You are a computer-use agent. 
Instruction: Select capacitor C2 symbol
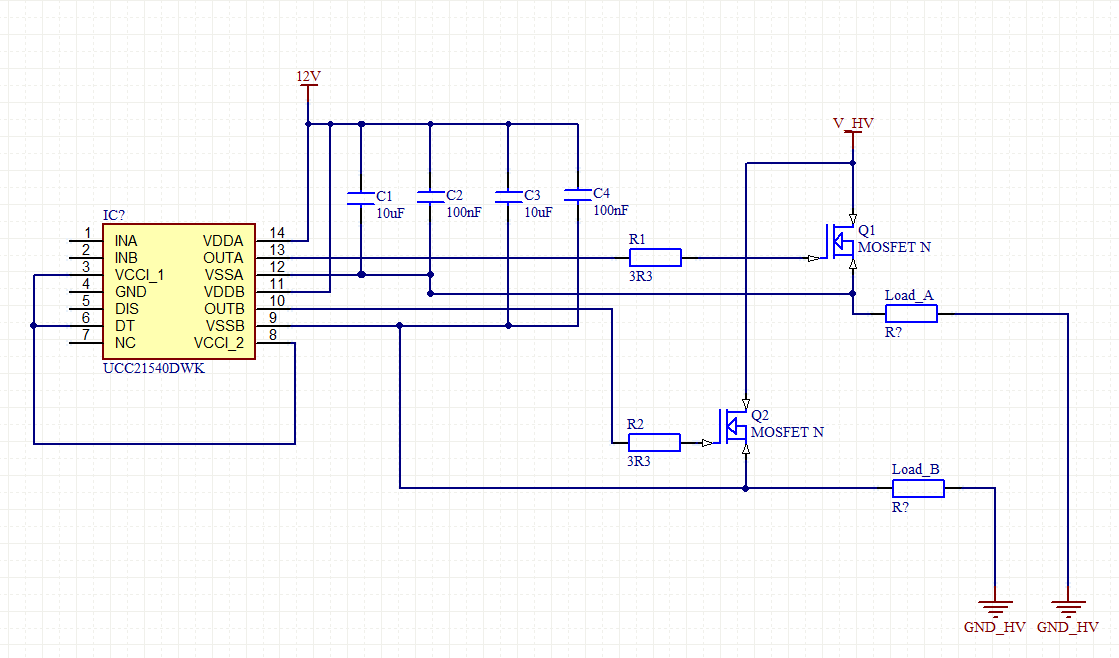430,198
